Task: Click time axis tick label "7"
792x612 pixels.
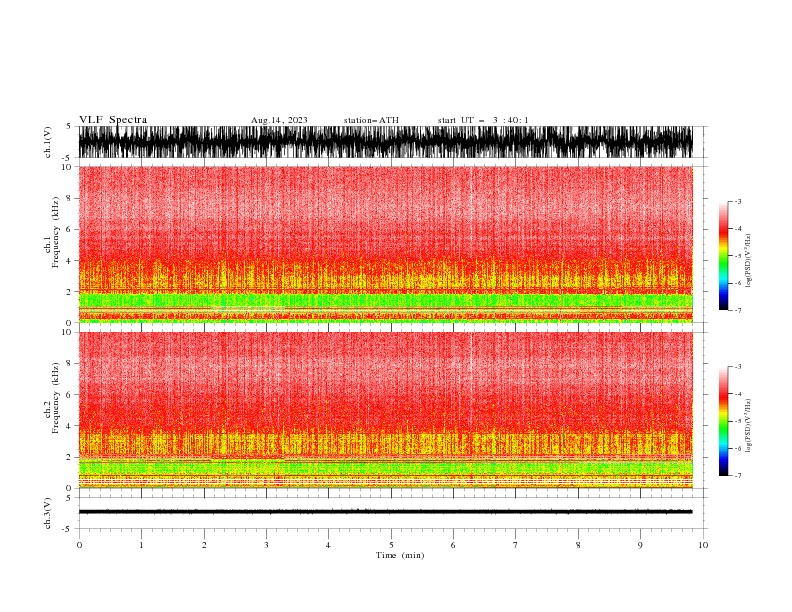Action: click(516, 545)
